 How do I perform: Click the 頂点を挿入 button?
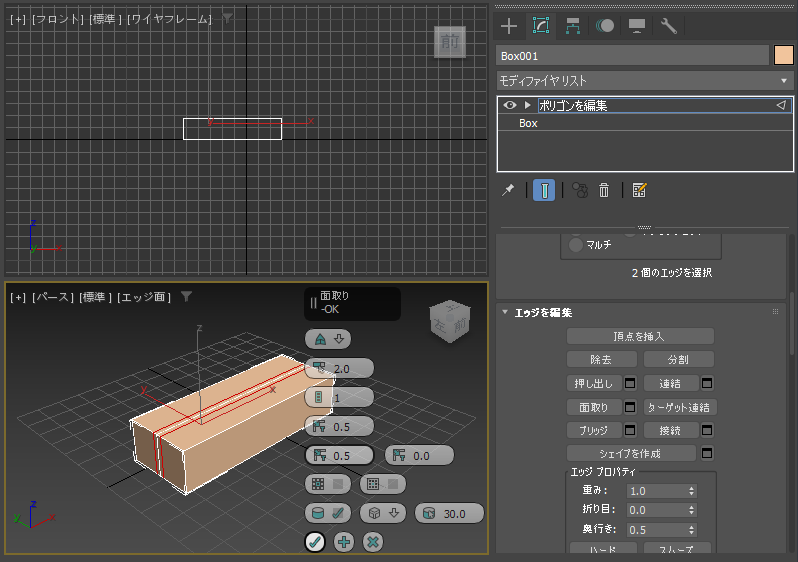pyautogui.click(x=640, y=336)
